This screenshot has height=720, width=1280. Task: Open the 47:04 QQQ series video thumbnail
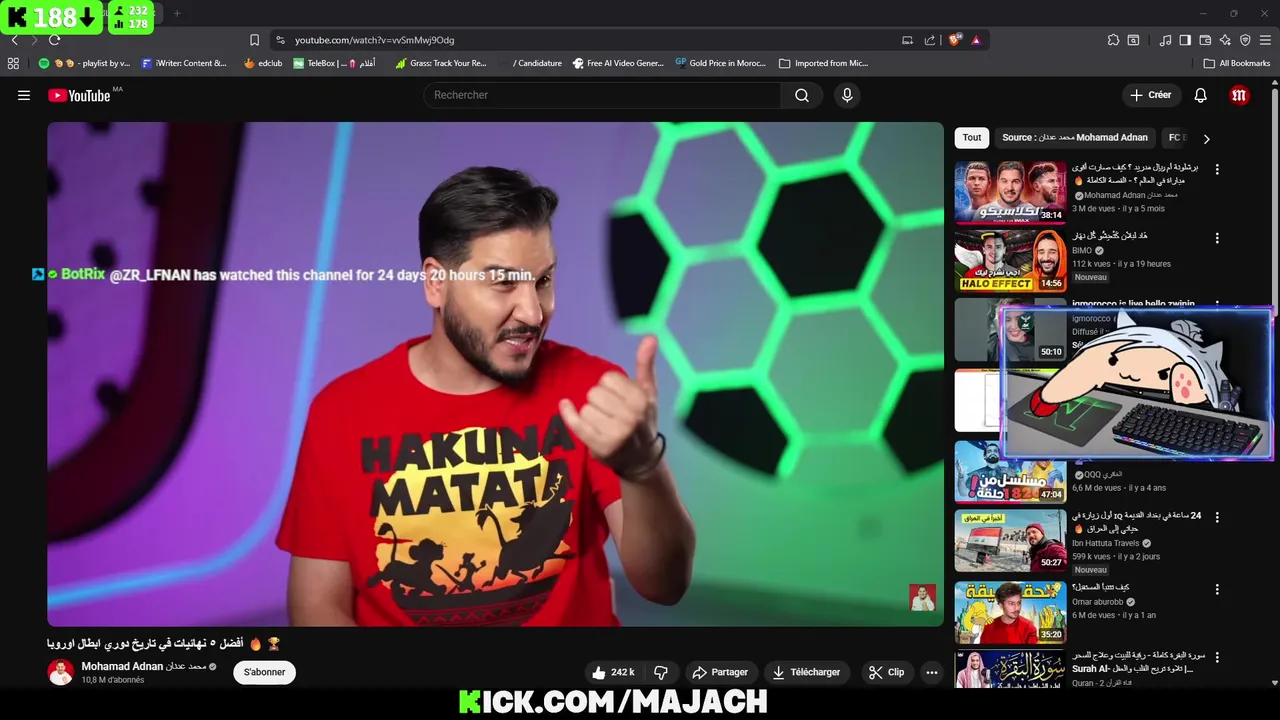(1010, 471)
